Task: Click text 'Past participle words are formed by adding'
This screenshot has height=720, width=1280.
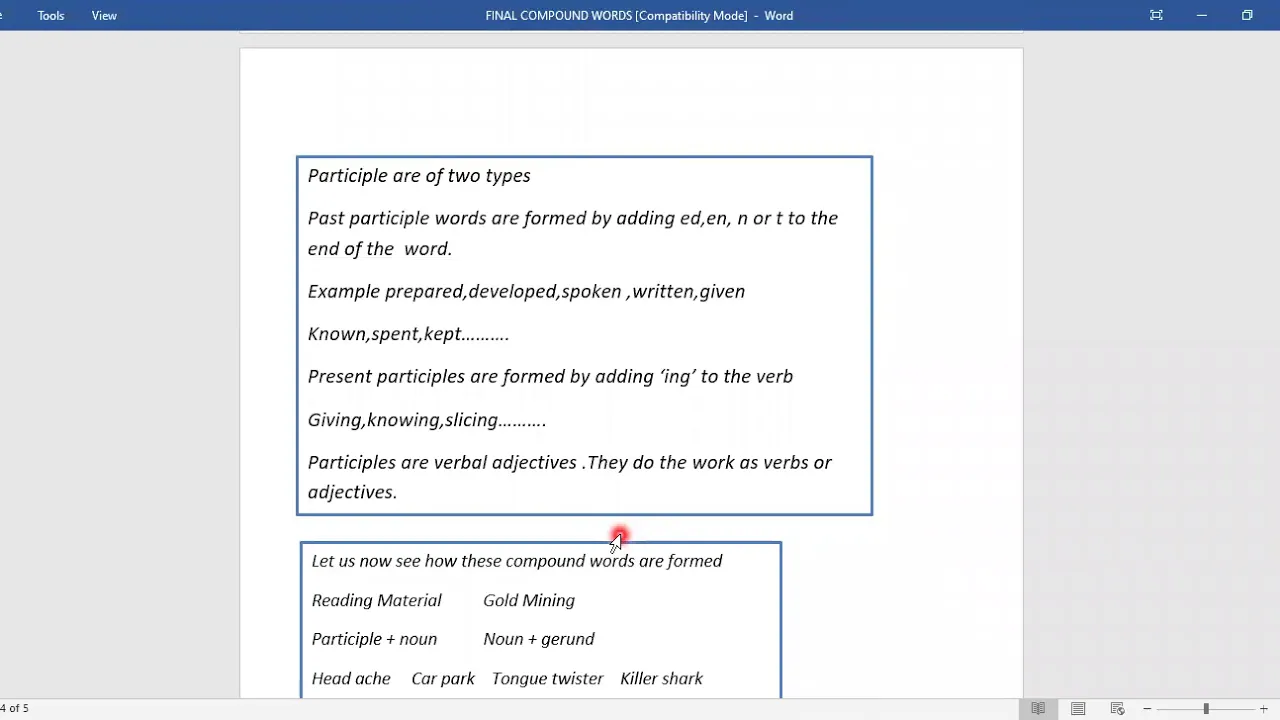Action: tap(491, 218)
